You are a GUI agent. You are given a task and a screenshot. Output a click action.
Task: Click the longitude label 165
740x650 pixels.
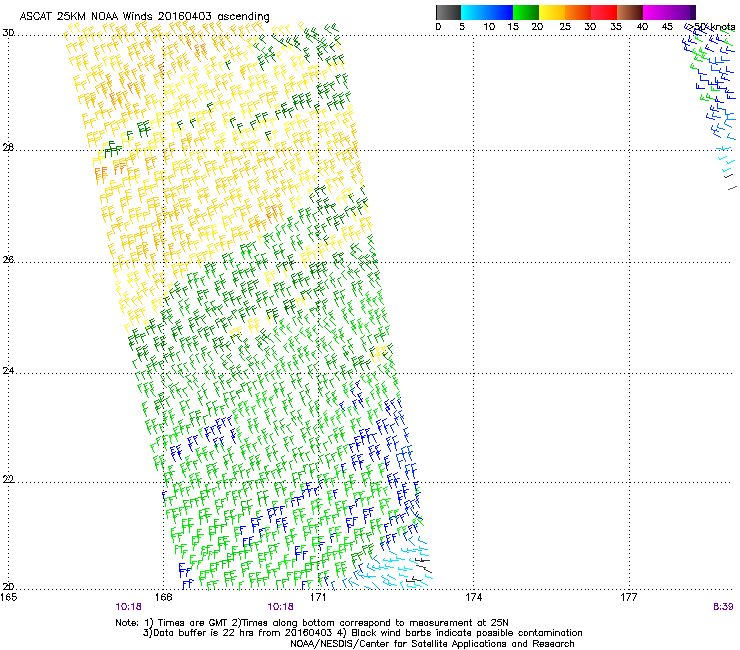8,597
